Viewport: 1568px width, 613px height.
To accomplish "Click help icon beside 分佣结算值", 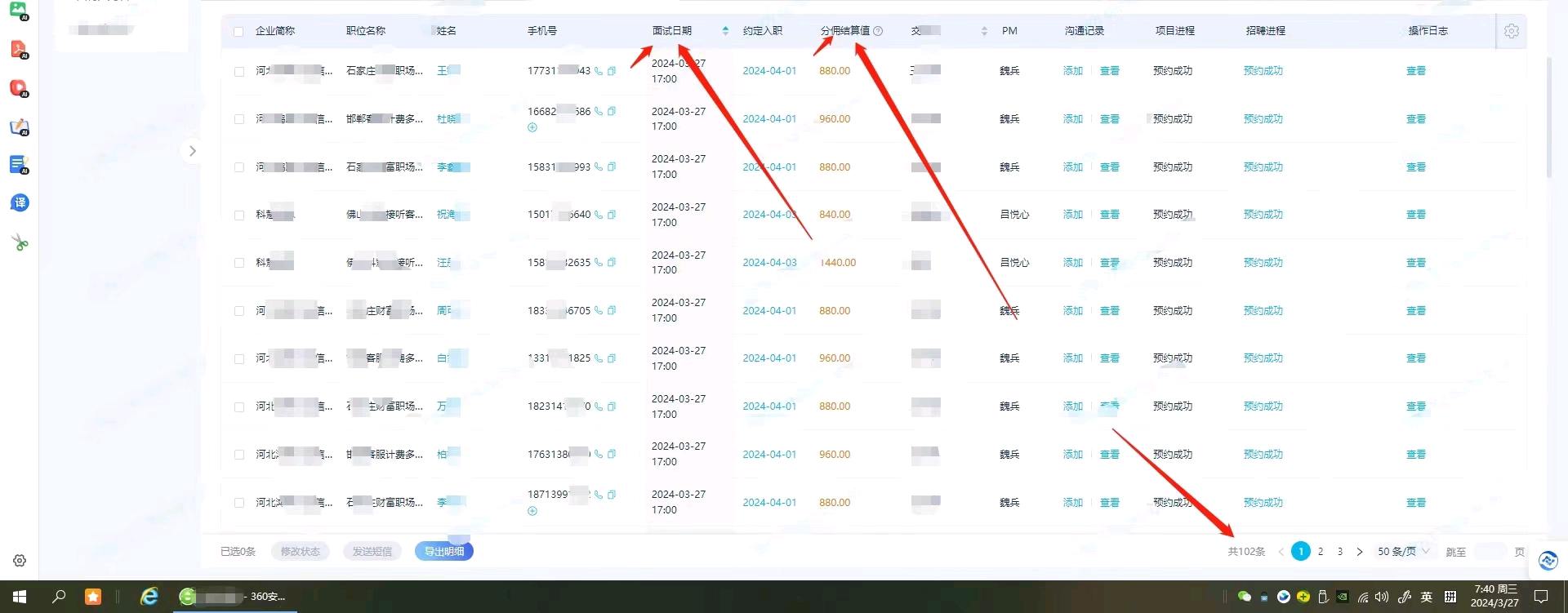I will (x=878, y=31).
